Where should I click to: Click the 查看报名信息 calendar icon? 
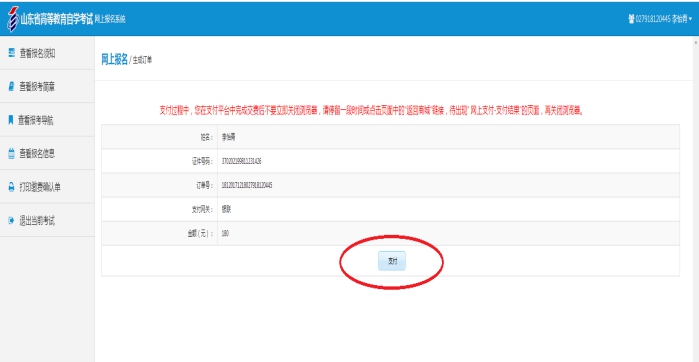click(12, 154)
